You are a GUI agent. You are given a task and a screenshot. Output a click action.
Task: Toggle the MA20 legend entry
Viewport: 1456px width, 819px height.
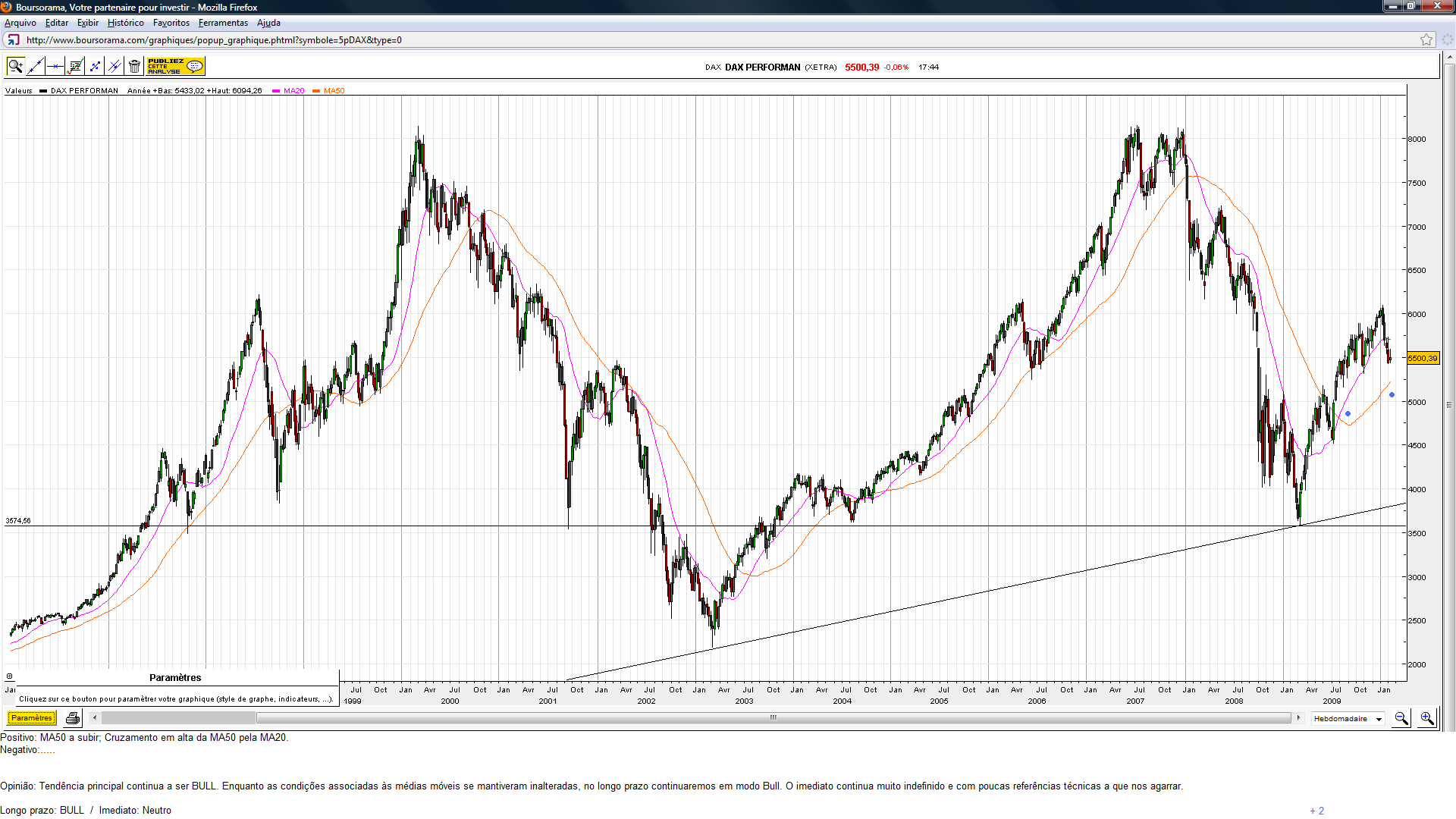tap(293, 91)
